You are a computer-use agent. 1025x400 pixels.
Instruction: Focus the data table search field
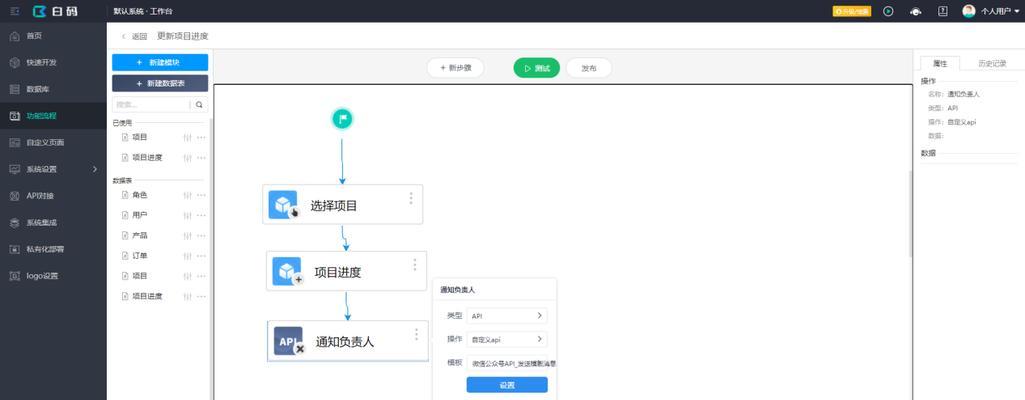[x=151, y=105]
